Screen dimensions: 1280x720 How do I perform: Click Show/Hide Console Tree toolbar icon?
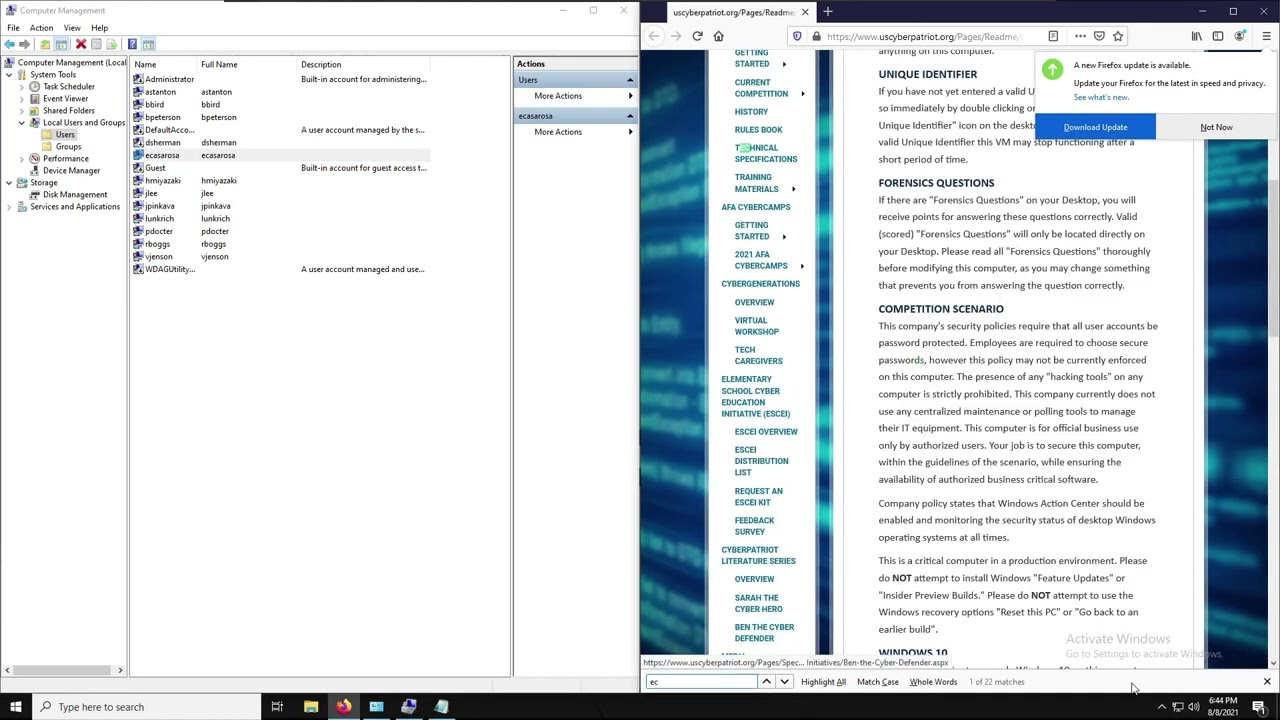[x=62, y=44]
